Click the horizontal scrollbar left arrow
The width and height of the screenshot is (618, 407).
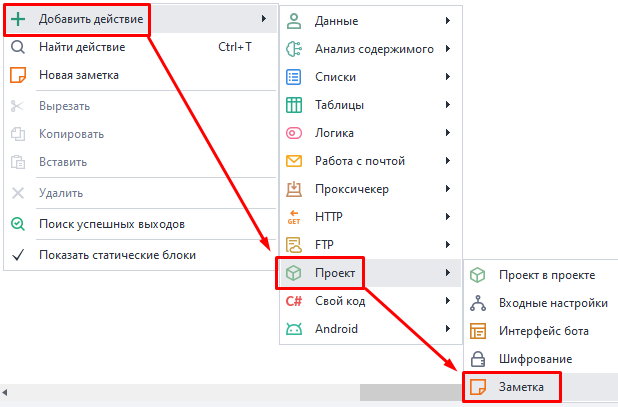pos(5,392)
